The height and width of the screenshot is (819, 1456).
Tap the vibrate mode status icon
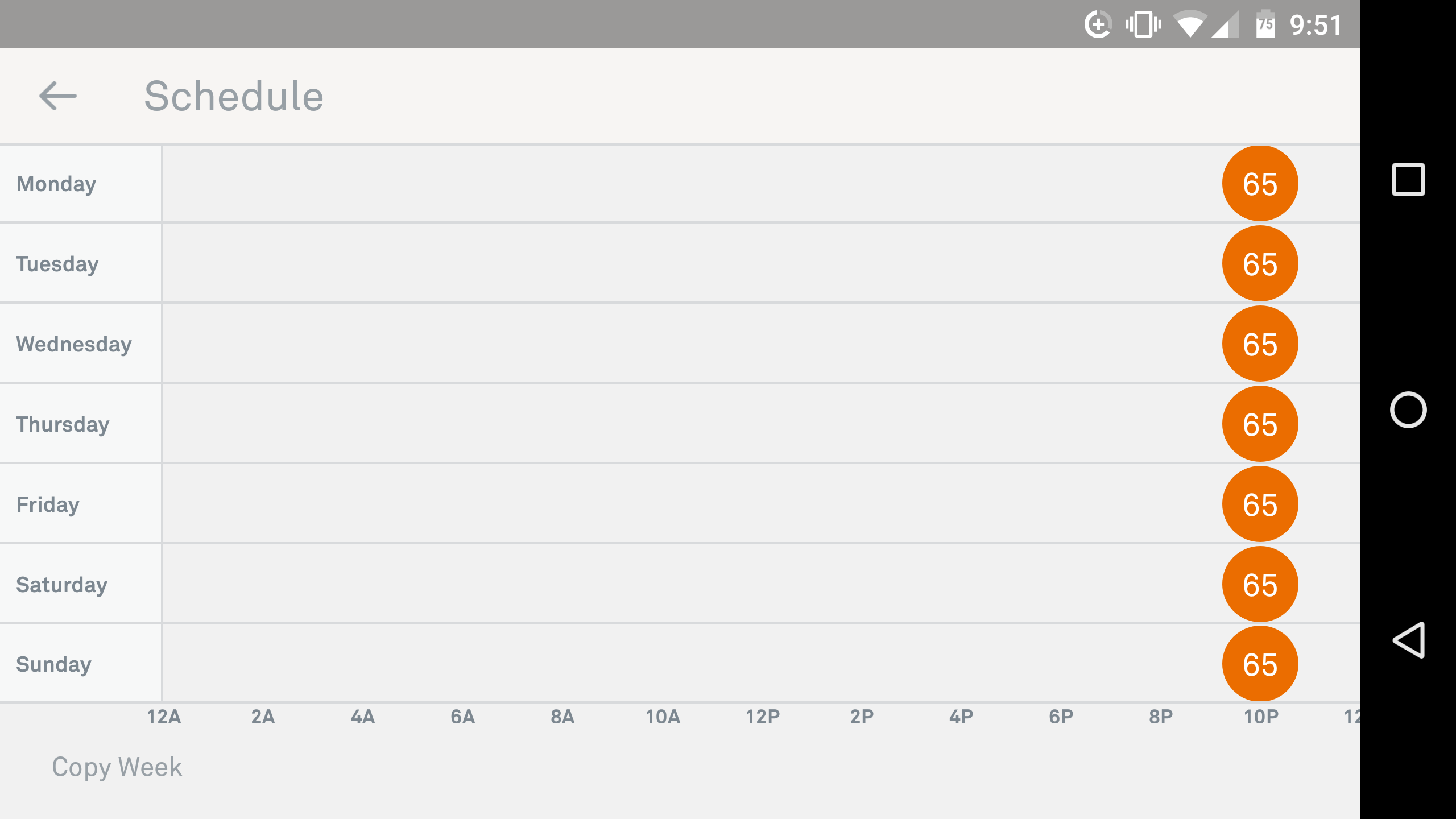1143,24
